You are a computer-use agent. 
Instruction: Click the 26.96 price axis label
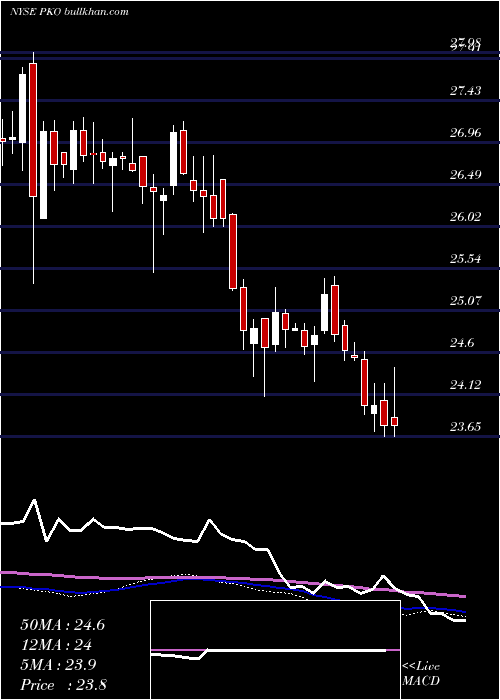[466, 133]
